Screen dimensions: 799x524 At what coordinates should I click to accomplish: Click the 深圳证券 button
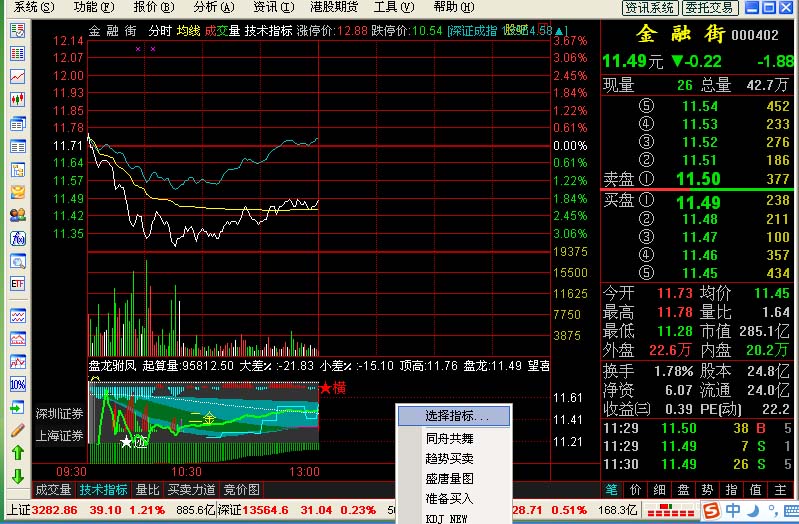59,413
